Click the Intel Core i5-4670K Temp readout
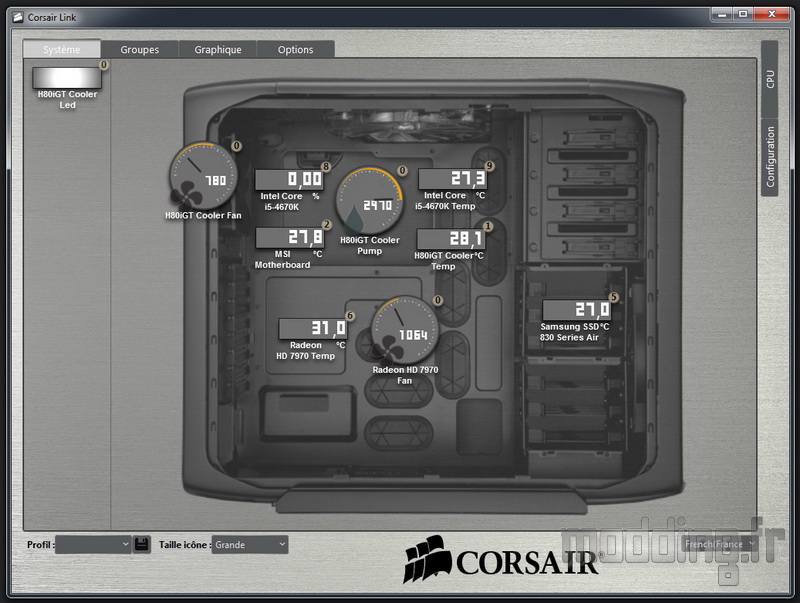This screenshot has height=603, width=800. pyautogui.click(x=453, y=179)
